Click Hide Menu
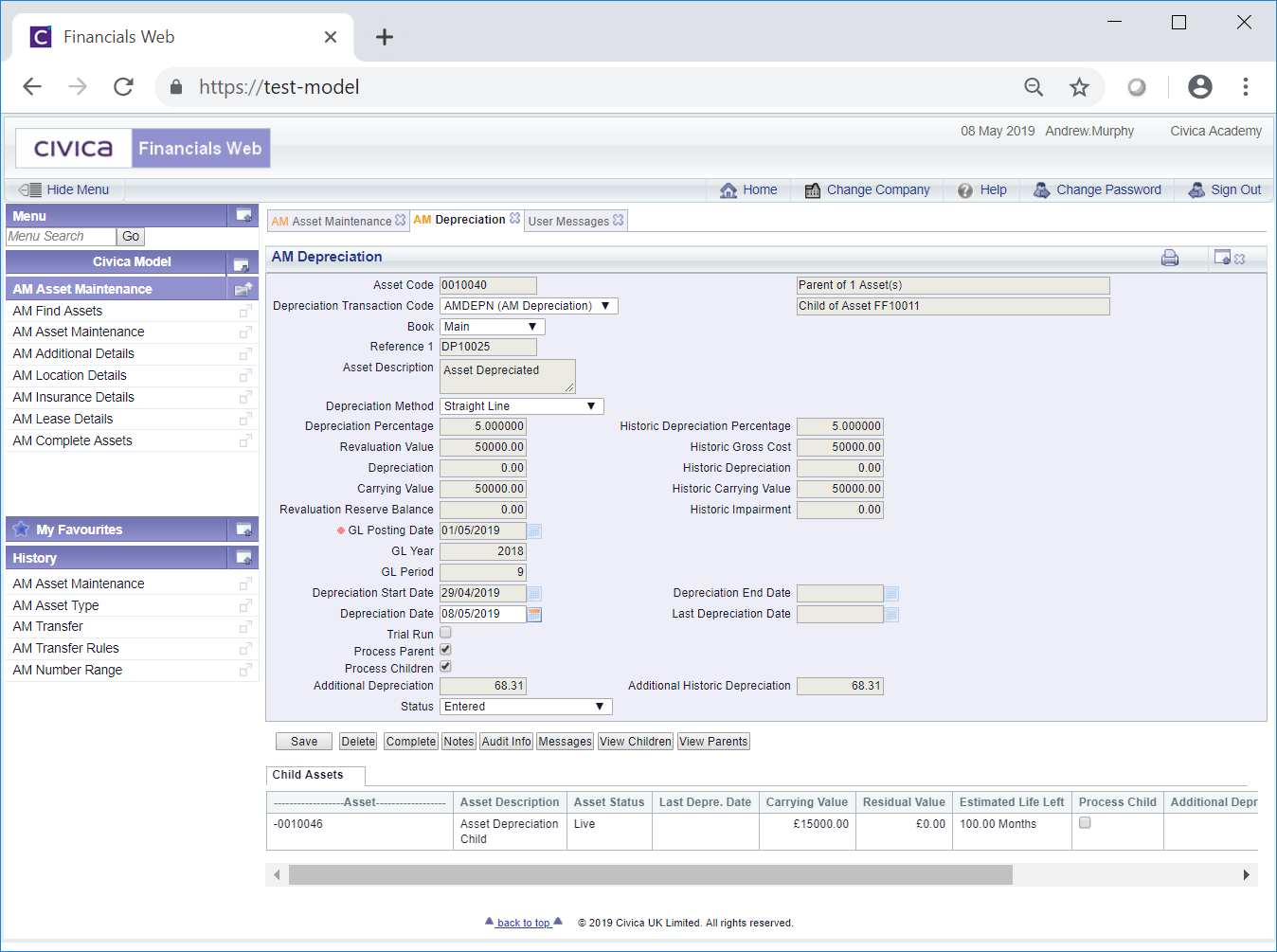This screenshot has height=952, width=1277. coord(64,190)
